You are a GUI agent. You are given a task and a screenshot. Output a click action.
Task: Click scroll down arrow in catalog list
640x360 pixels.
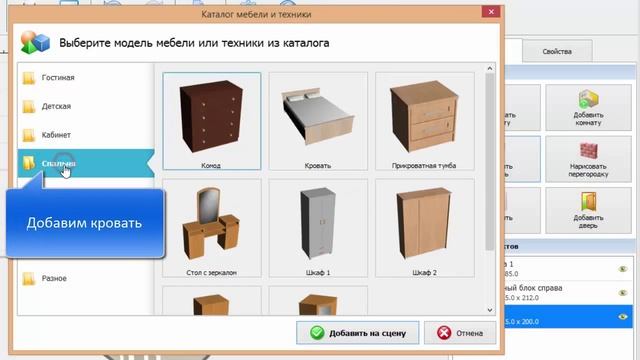(x=490, y=310)
